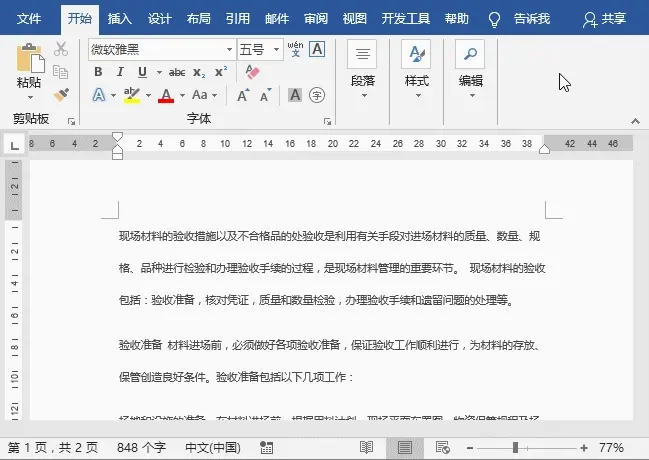Switch to the 引用 tab
This screenshot has width=649, height=460.
click(x=238, y=19)
